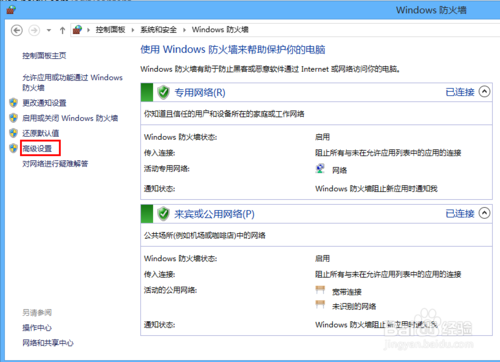Click the 宽带连接 network name
Viewport: 500px width, 362px height.
click(x=347, y=292)
